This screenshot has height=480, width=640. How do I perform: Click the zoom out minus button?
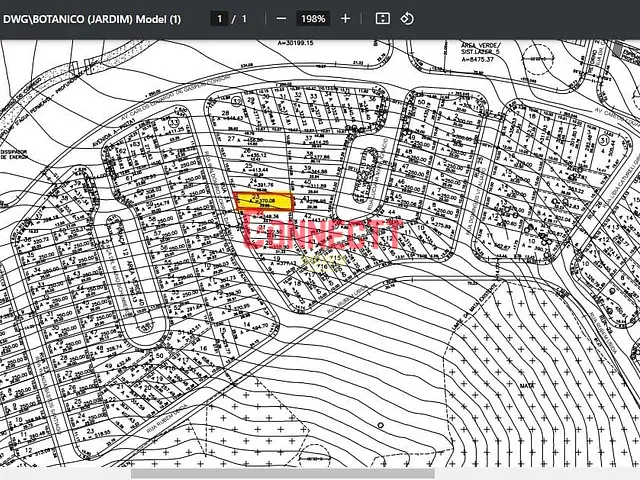[x=281, y=19]
